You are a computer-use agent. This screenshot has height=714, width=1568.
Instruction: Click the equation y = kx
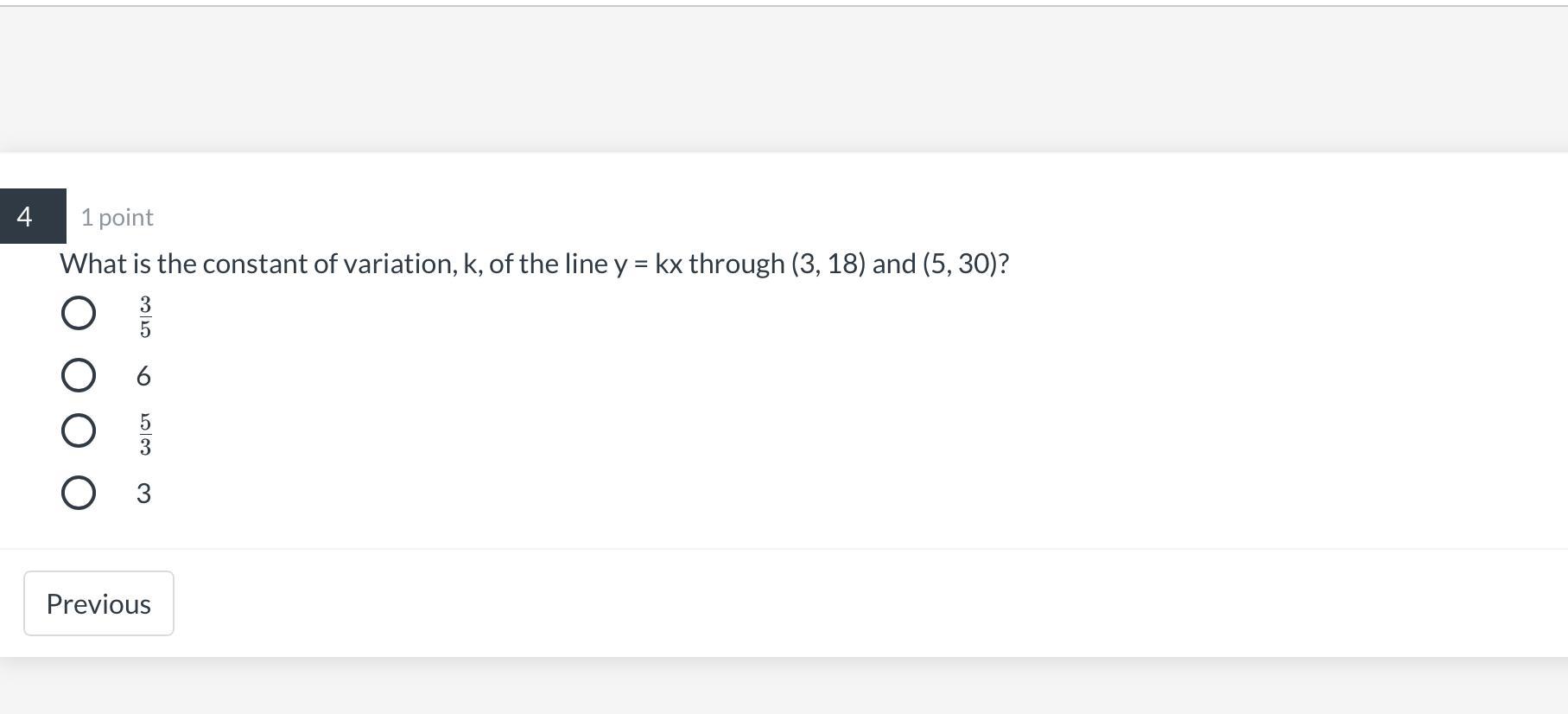point(649,264)
